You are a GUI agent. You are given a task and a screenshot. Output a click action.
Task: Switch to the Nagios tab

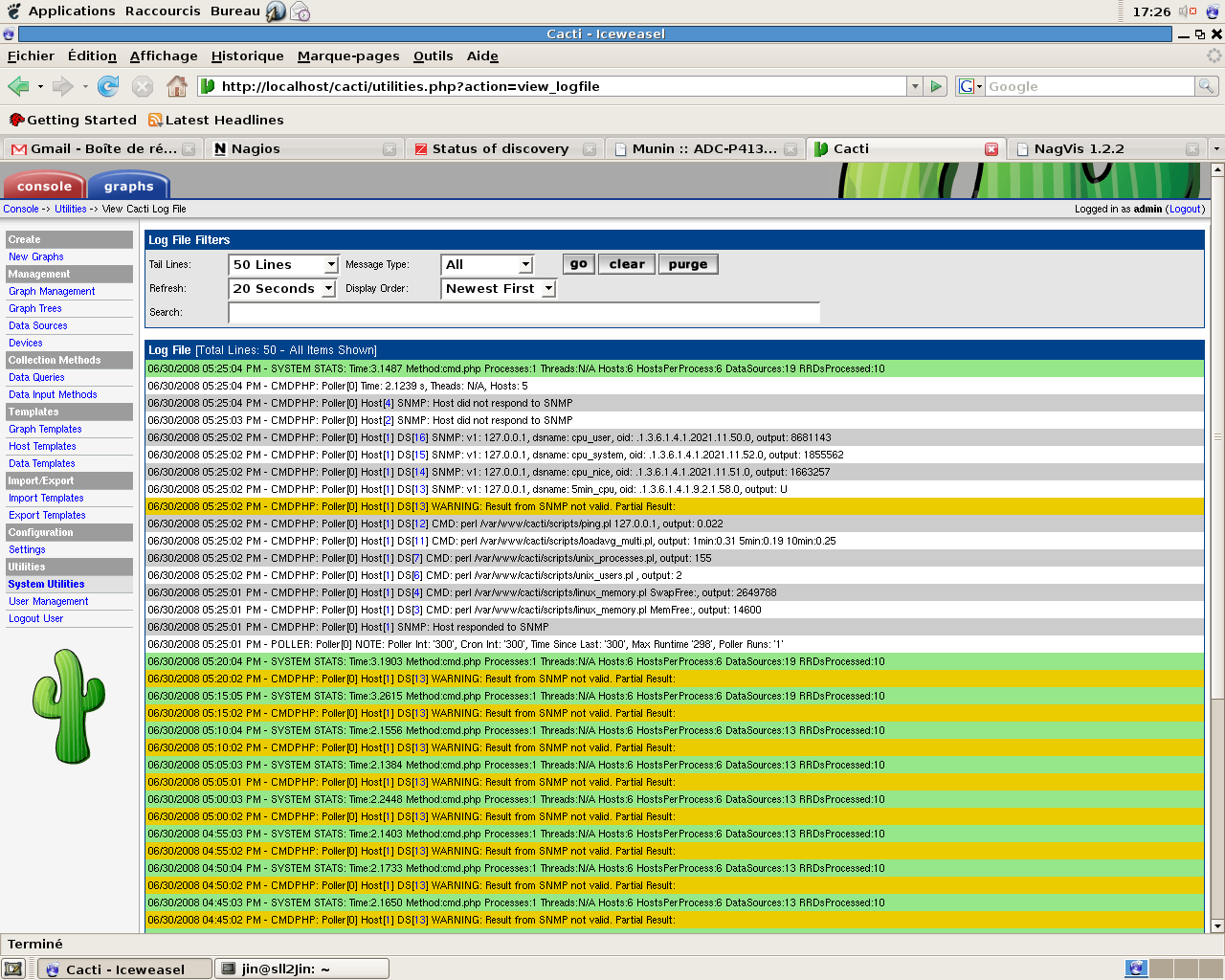tap(302, 149)
